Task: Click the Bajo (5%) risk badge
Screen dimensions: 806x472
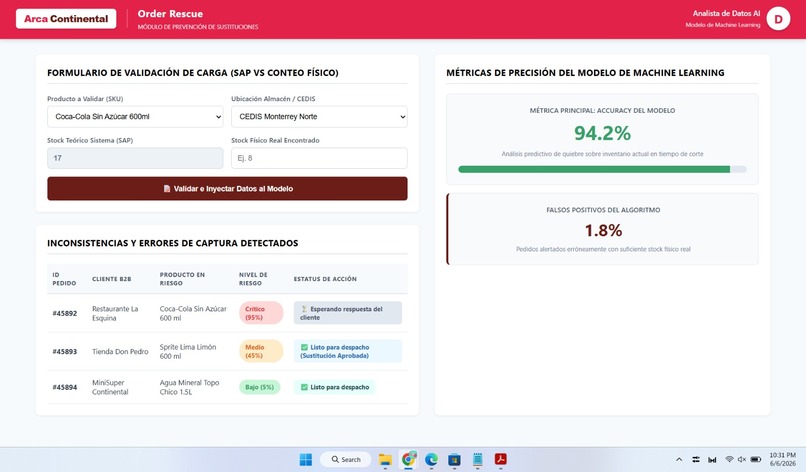Action: [x=260, y=387]
